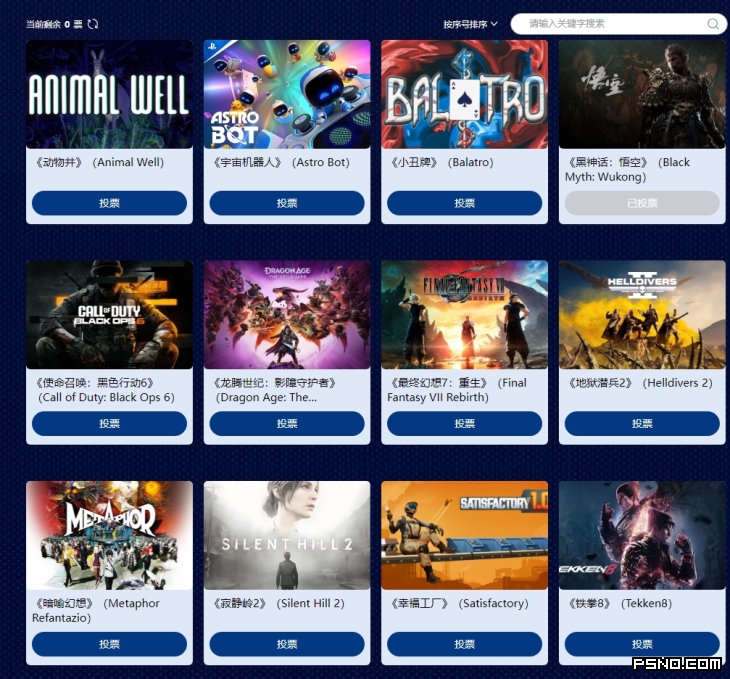The width and height of the screenshot is (730, 679).
Task: Vote for Balatro
Action: [x=465, y=203]
